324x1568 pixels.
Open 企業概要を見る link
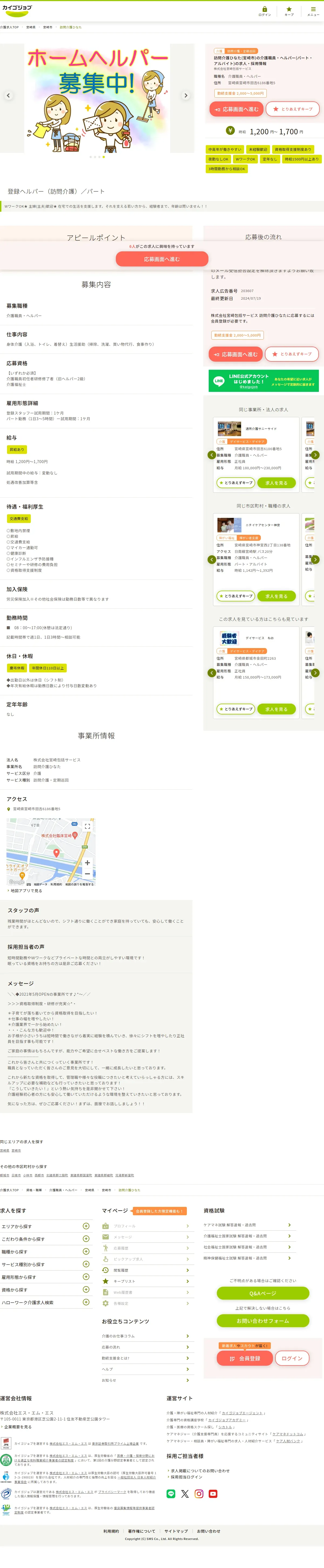tap(17, 1427)
